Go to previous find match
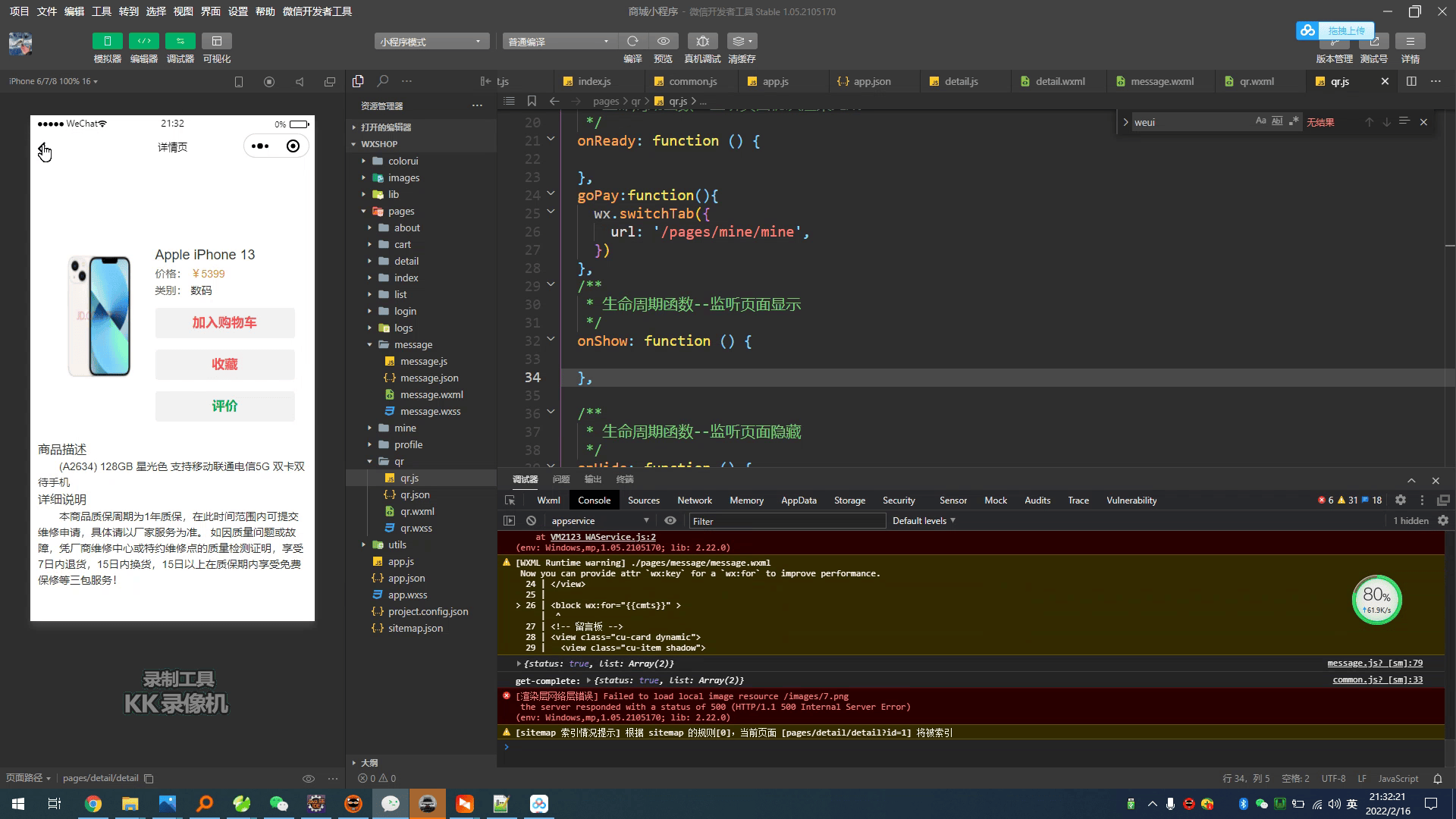Viewport: 1456px width, 819px height. pos(1369,122)
